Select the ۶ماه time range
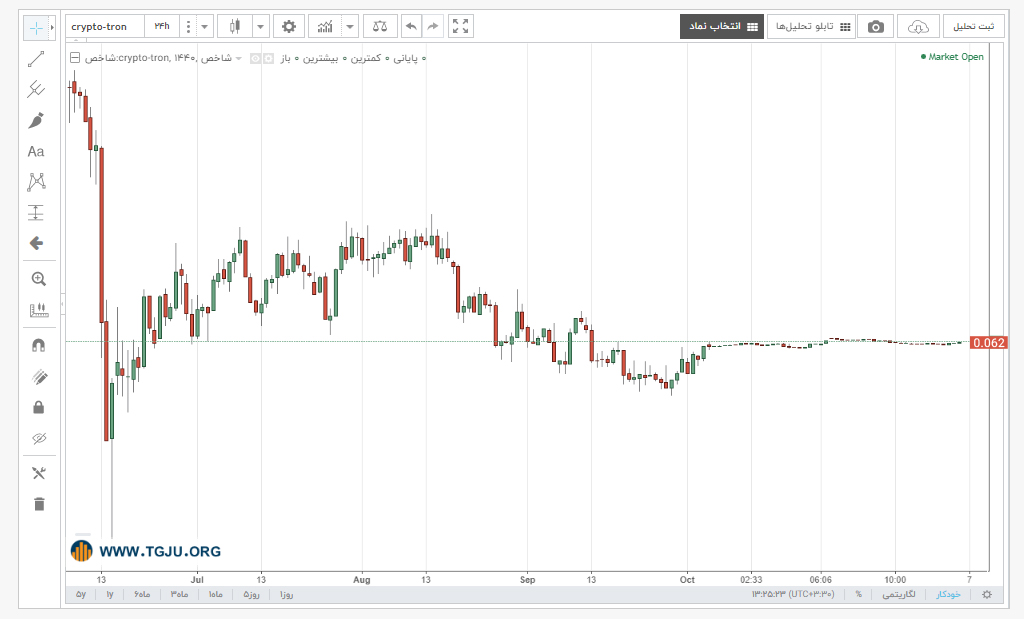This screenshot has height=619, width=1024. point(142,594)
